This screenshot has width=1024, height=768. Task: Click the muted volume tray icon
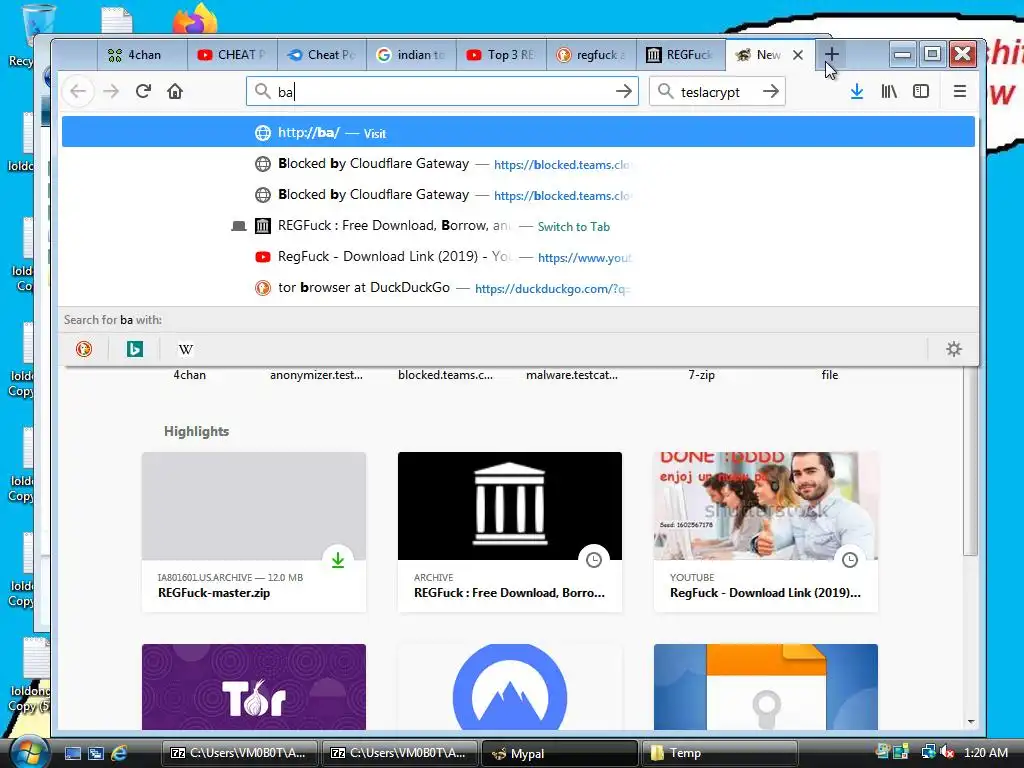(x=946, y=752)
